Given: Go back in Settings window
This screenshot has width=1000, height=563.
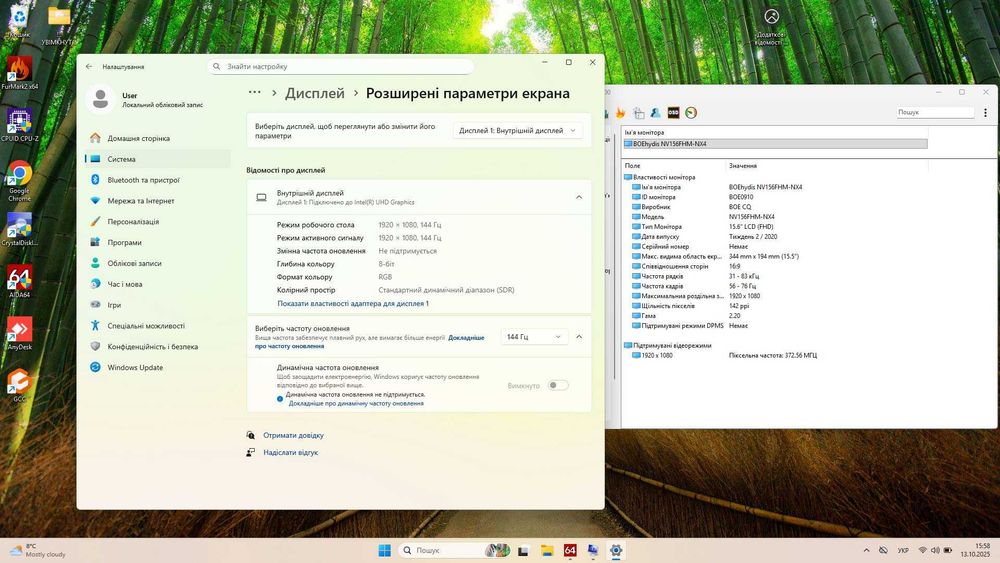Looking at the screenshot, I should [x=89, y=66].
